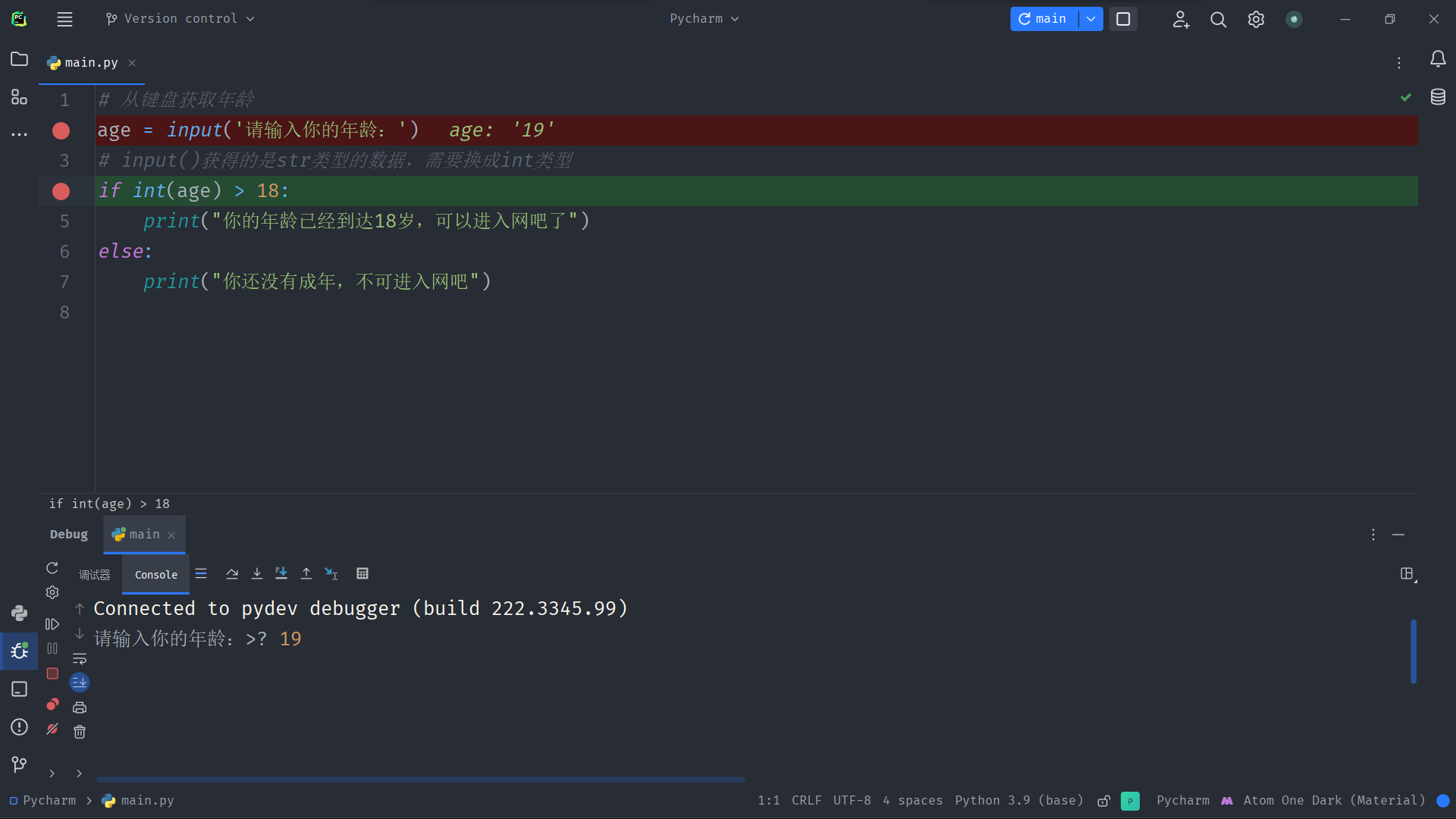Expand the Pycharm project dropdown
1456x819 pixels.
click(704, 19)
